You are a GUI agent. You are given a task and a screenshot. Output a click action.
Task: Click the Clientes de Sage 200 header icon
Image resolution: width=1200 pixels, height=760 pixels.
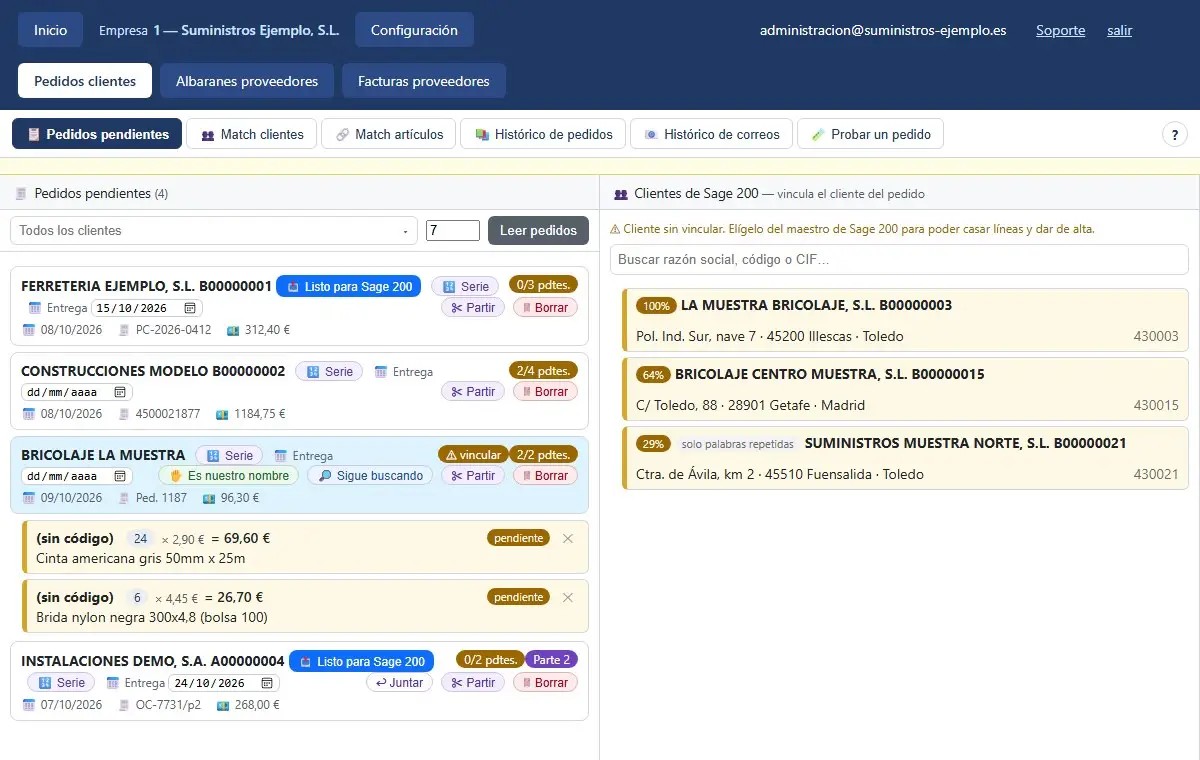coord(621,194)
